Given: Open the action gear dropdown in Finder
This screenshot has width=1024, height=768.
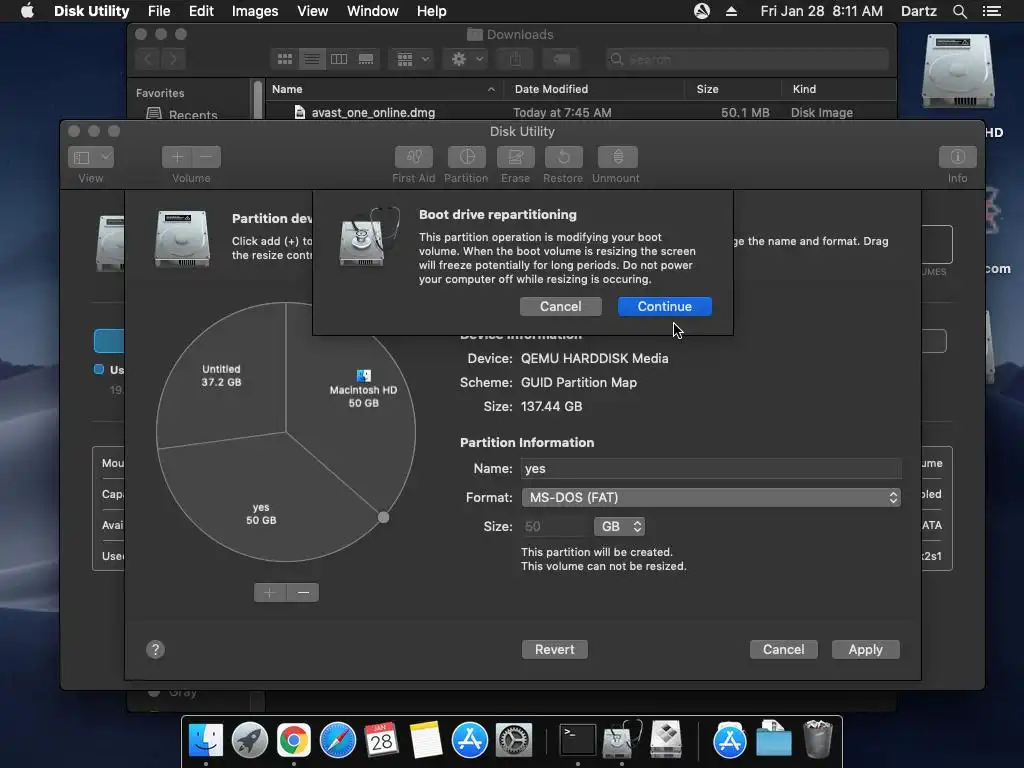Looking at the screenshot, I should 466,59.
